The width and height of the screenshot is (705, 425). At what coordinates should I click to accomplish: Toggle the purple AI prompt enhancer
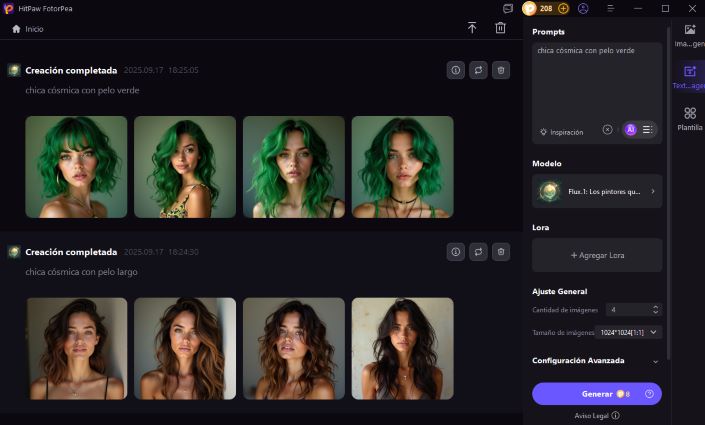[630, 130]
